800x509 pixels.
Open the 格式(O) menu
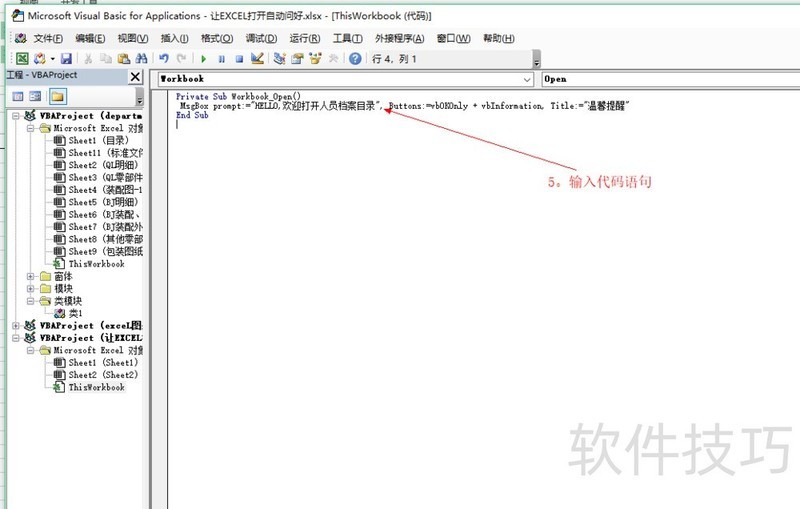(x=217, y=38)
